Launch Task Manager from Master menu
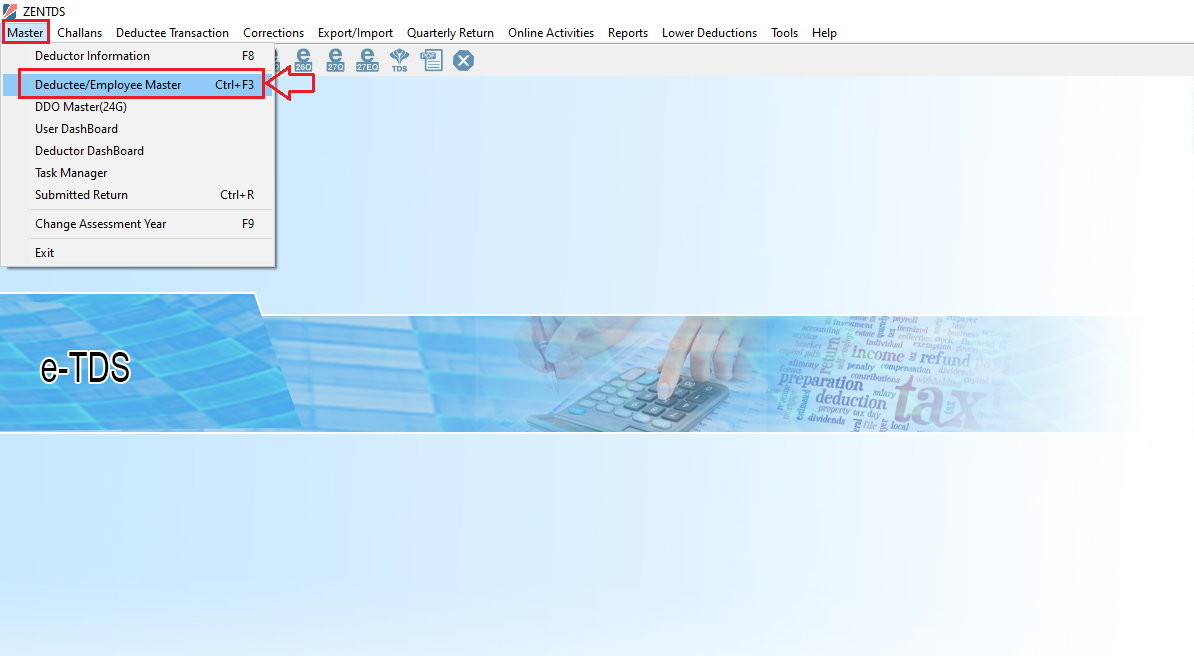Viewport: 1194px width, 656px height. pyautogui.click(x=138, y=173)
